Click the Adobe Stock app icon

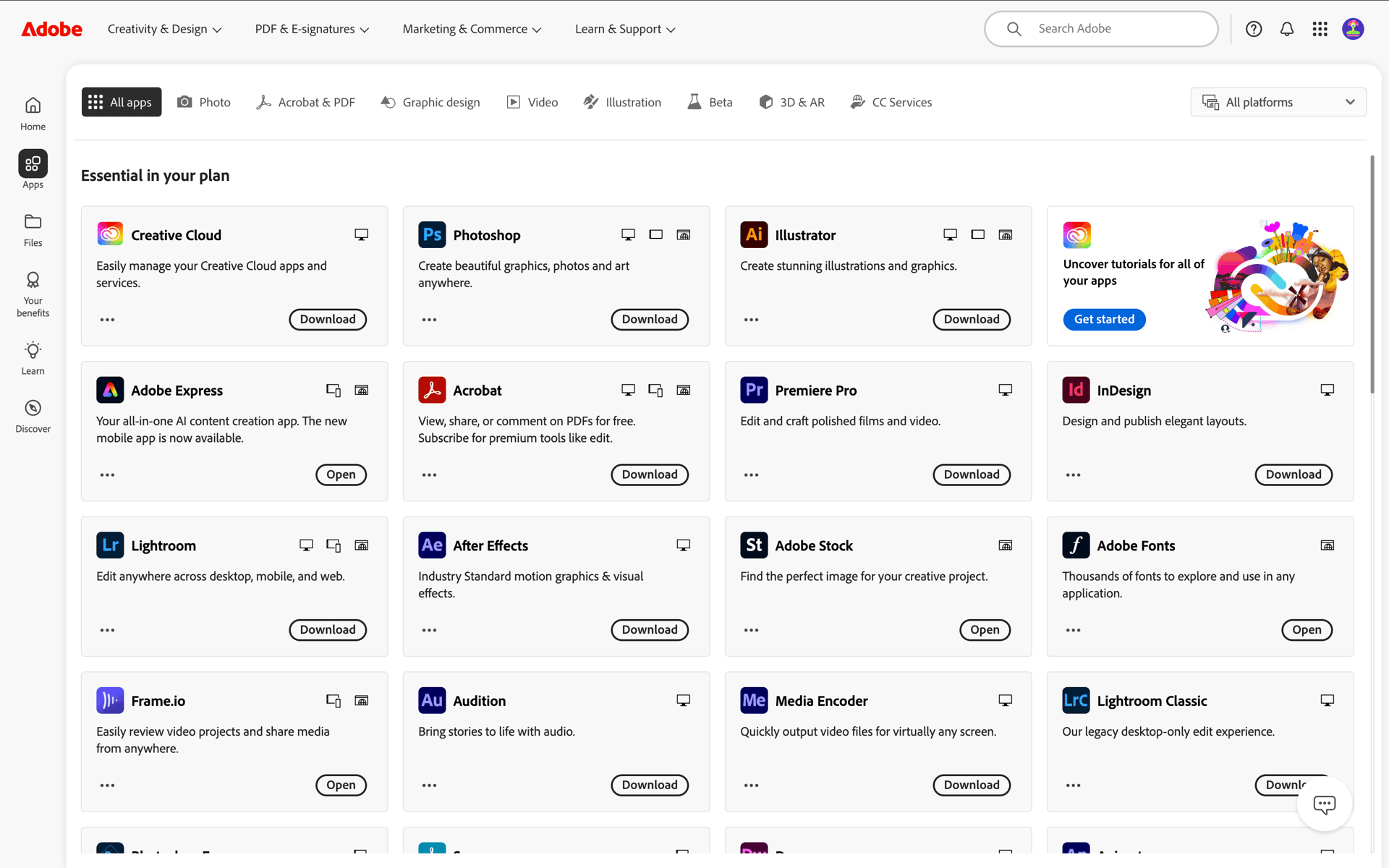pyautogui.click(x=754, y=545)
